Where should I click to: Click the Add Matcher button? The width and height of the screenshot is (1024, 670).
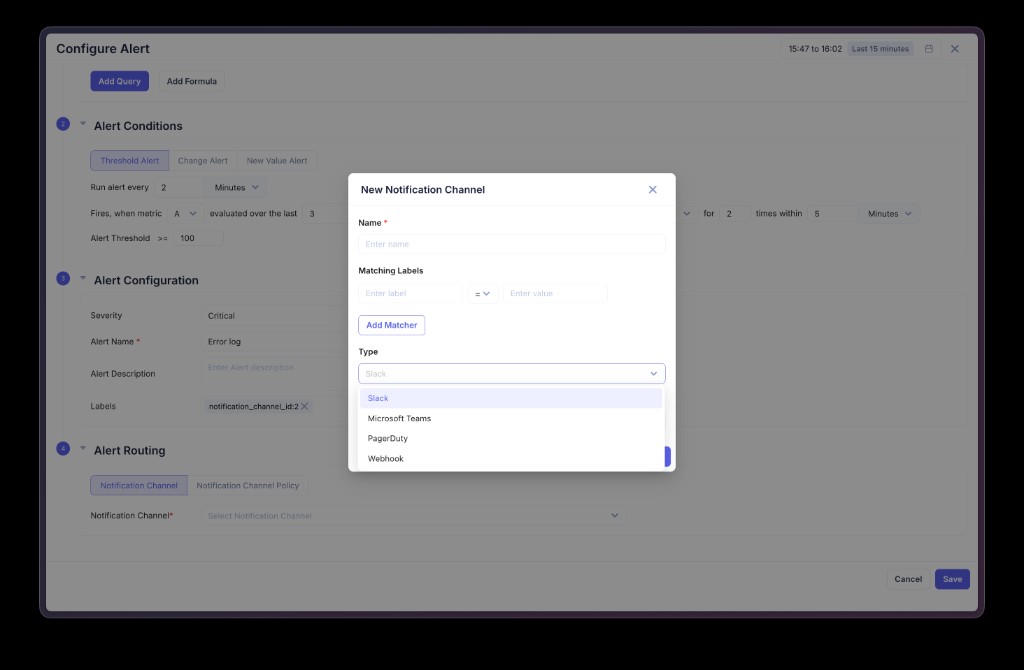click(391, 324)
